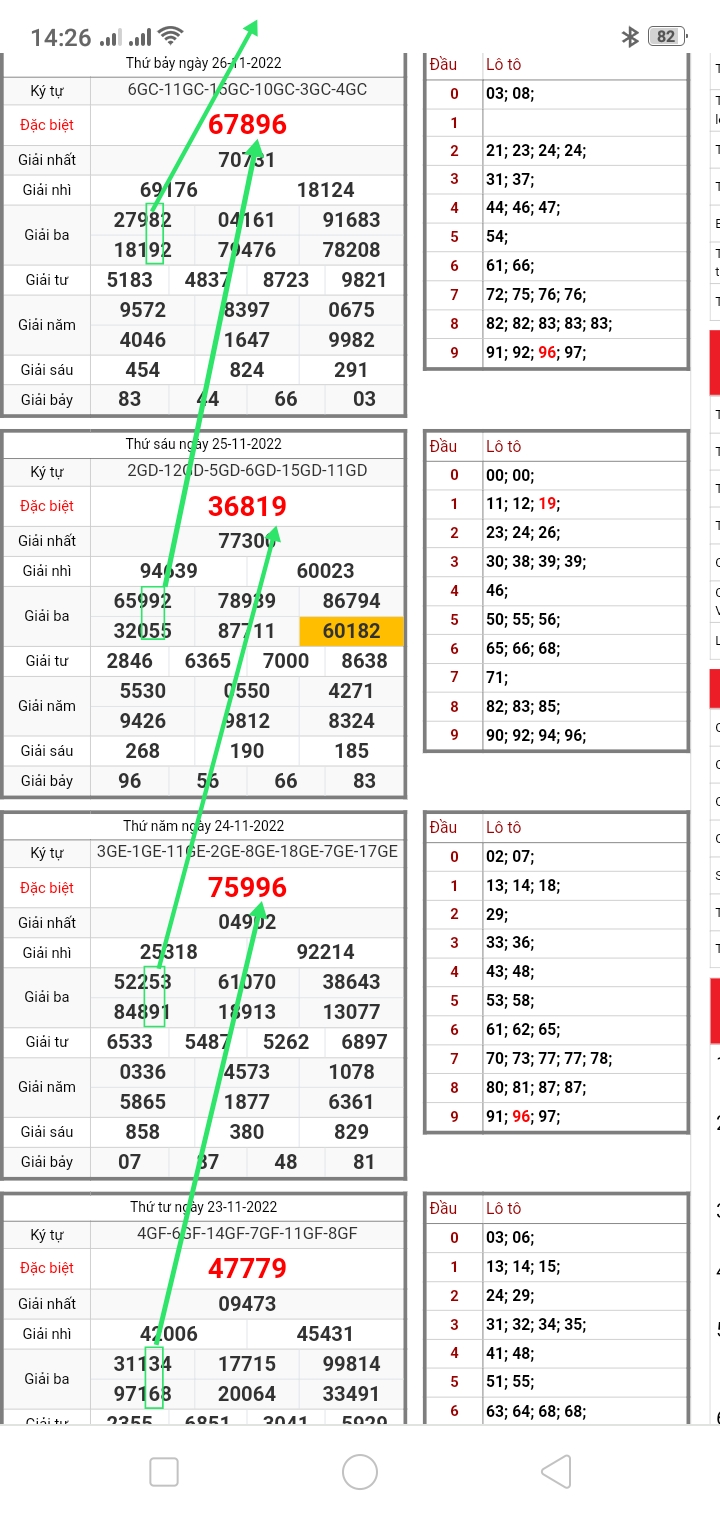Screen dimensions: 720x1520
Task: Select first prize number 09473
Action: [247, 1304]
